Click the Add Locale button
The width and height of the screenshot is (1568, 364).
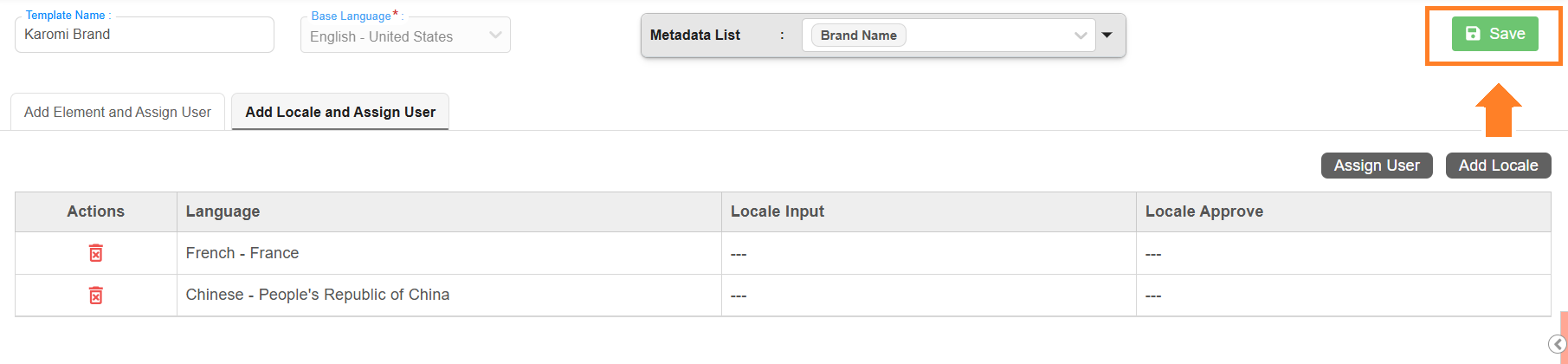click(1498, 166)
